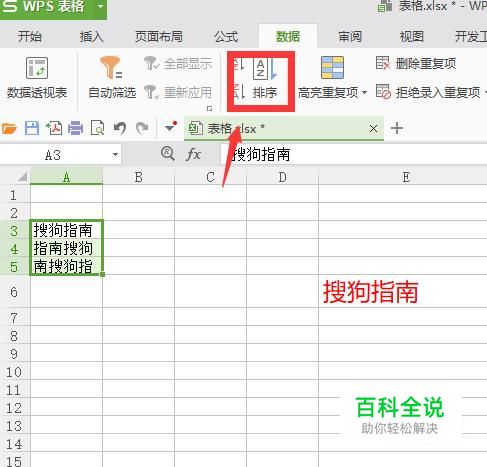Screen dimensions: 487x467
Task: Add a new document tab with plus
Action: [x=397, y=128]
